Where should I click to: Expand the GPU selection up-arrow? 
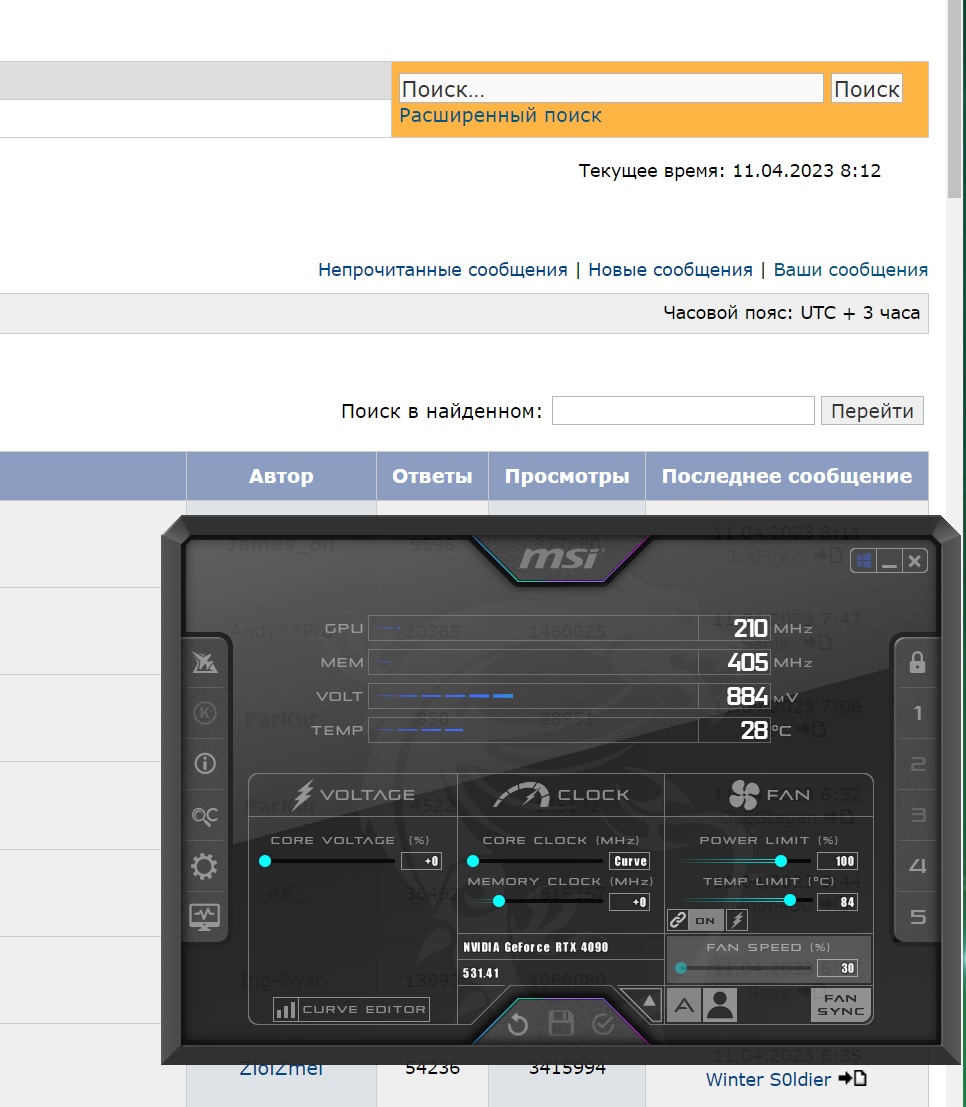pos(649,1001)
